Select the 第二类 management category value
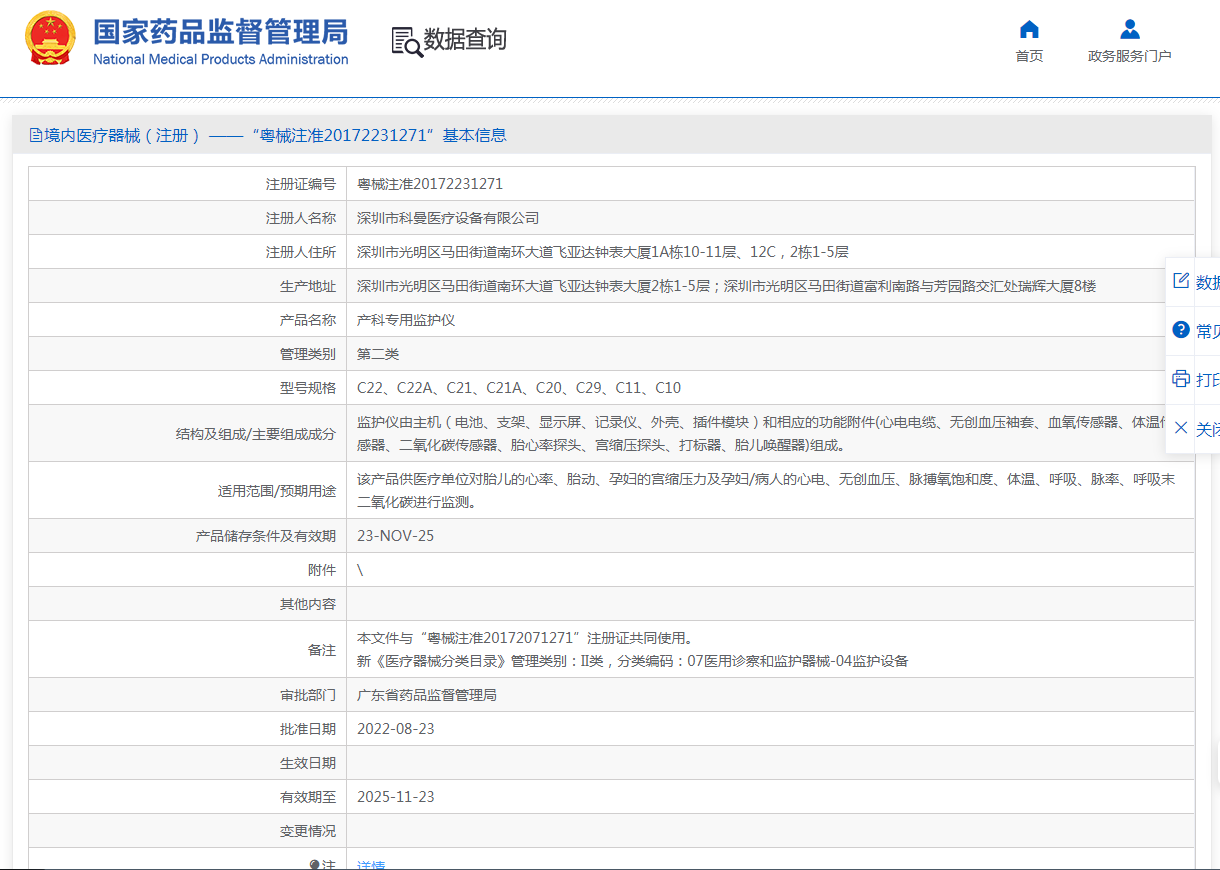This screenshot has height=870, width=1220. point(378,354)
